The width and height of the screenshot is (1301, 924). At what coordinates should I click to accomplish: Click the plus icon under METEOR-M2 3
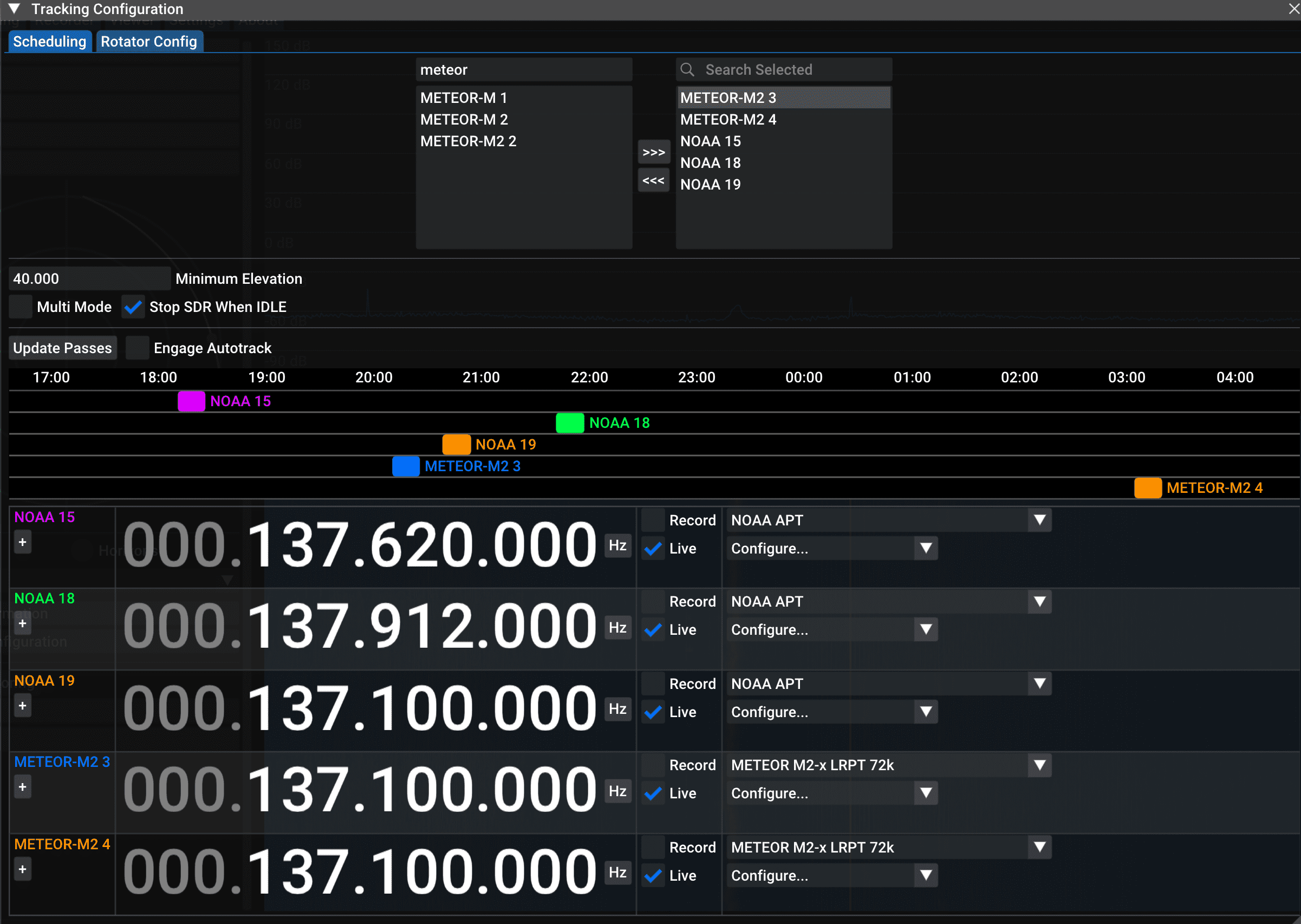pyautogui.click(x=23, y=788)
